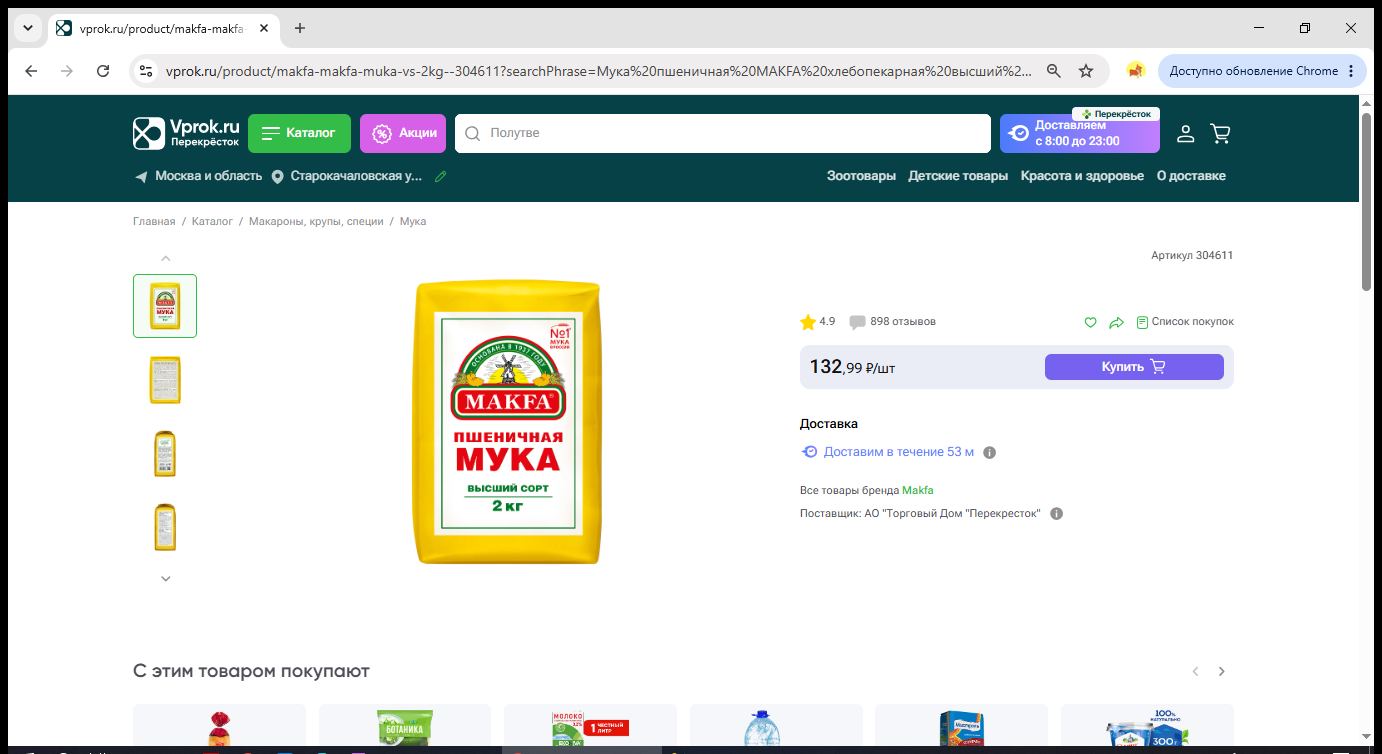Select the third flour package thumbnail
This screenshot has height=754, width=1382.
(165, 453)
